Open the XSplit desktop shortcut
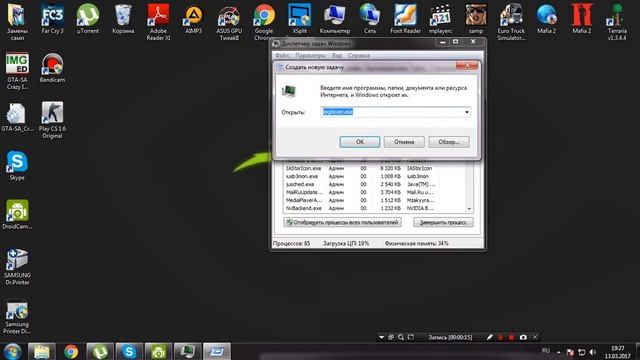Screen dimensions: 640x360 tap(299, 19)
